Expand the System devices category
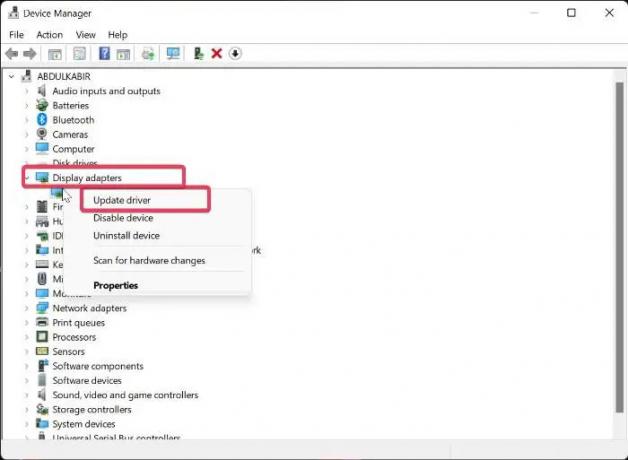This screenshot has height=460, width=628. click(27, 424)
